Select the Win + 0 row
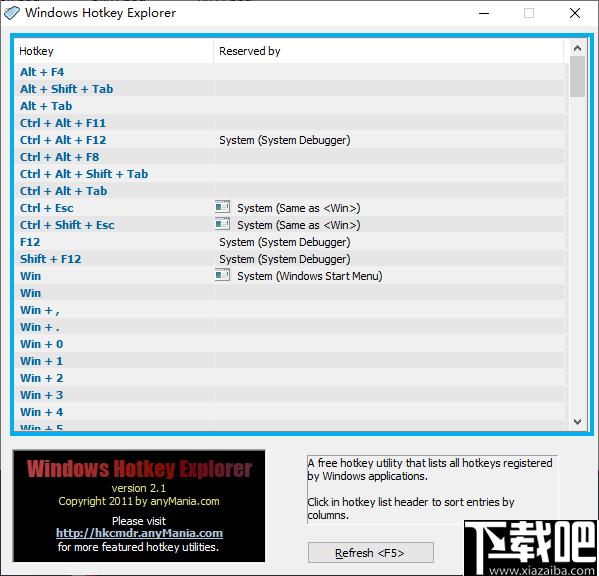599x576 pixels. (290, 344)
